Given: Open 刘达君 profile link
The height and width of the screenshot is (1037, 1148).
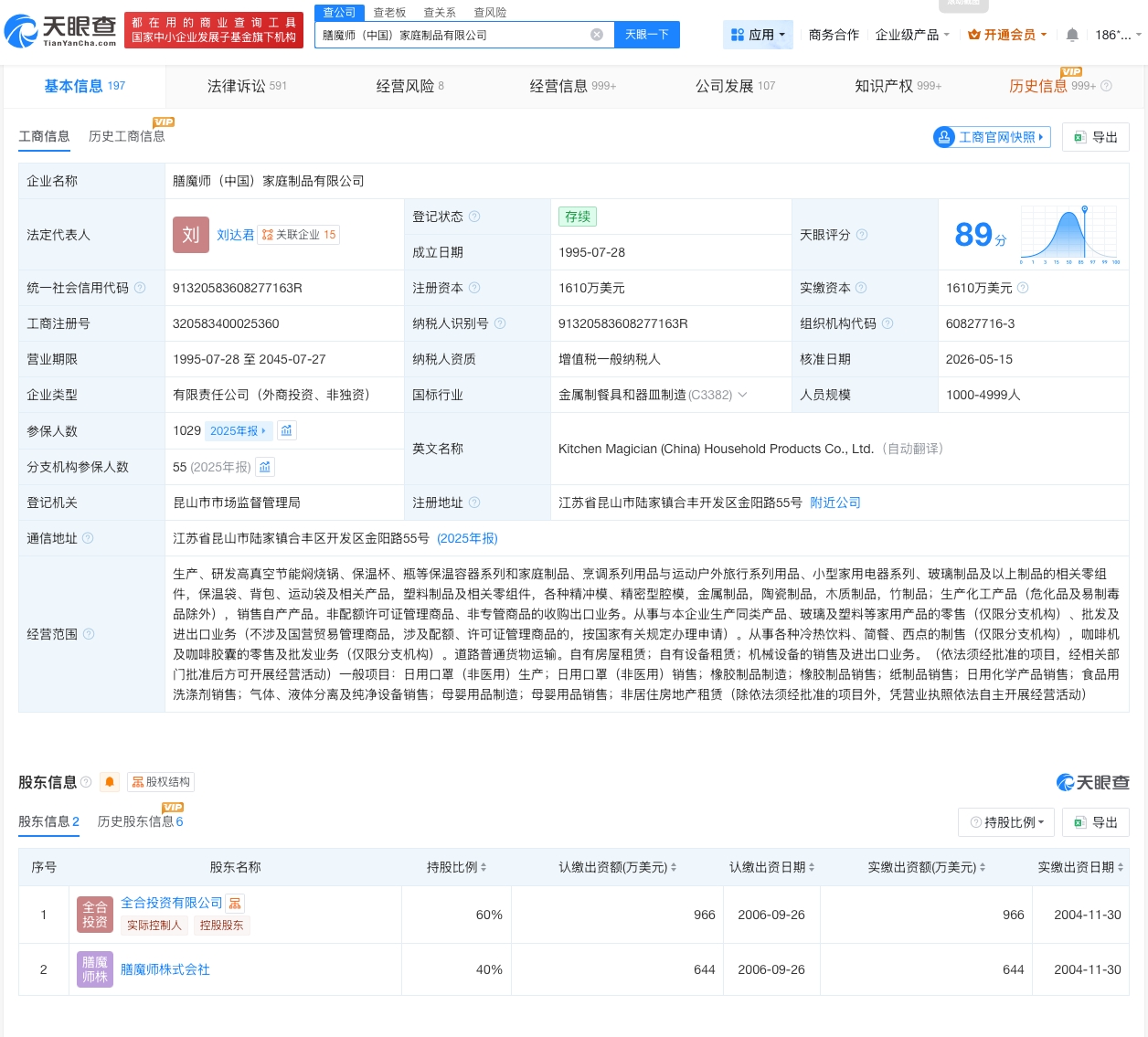Looking at the screenshot, I should tap(236, 235).
